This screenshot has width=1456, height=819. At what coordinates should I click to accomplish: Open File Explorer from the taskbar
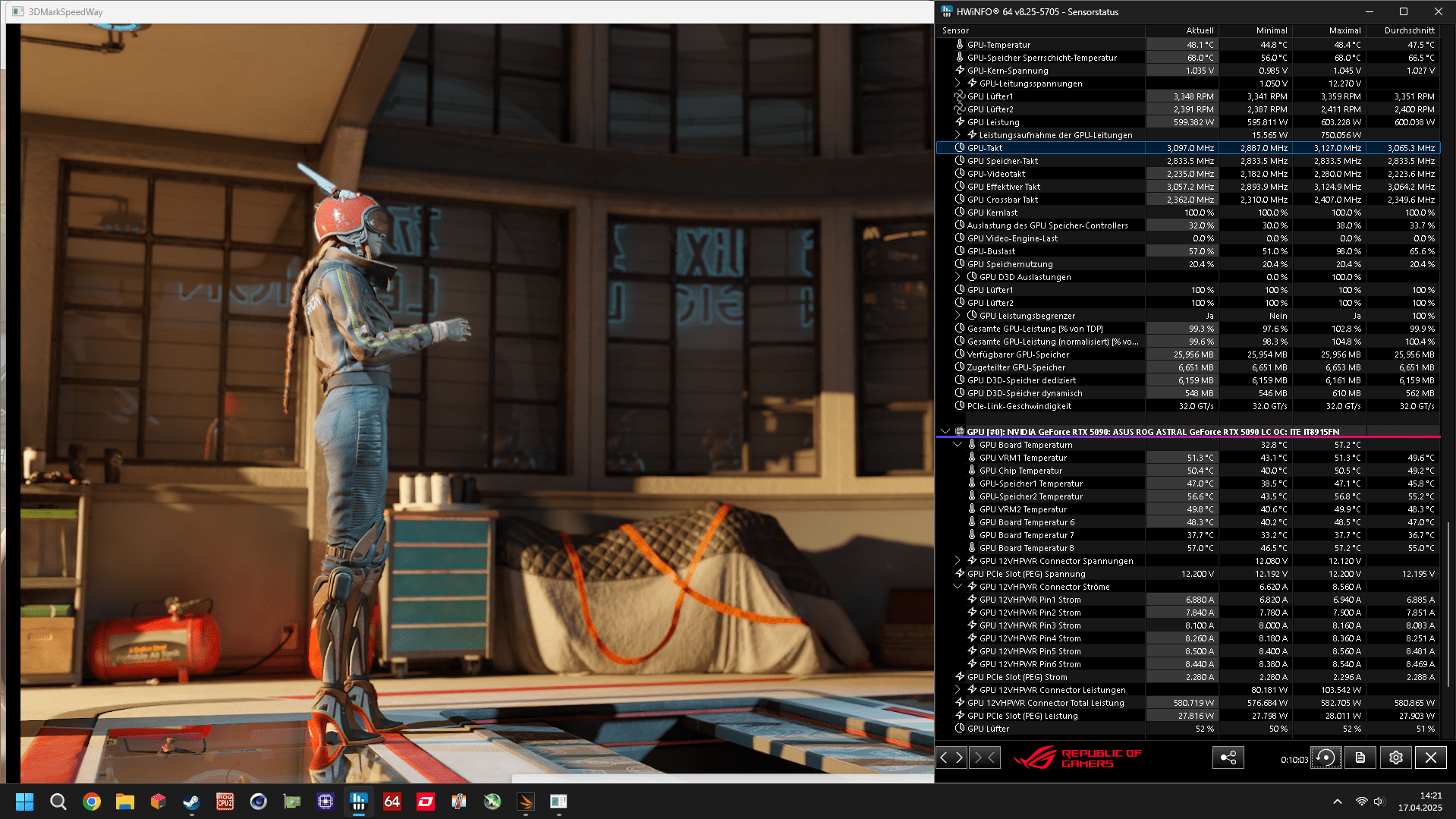click(x=125, y=802)
